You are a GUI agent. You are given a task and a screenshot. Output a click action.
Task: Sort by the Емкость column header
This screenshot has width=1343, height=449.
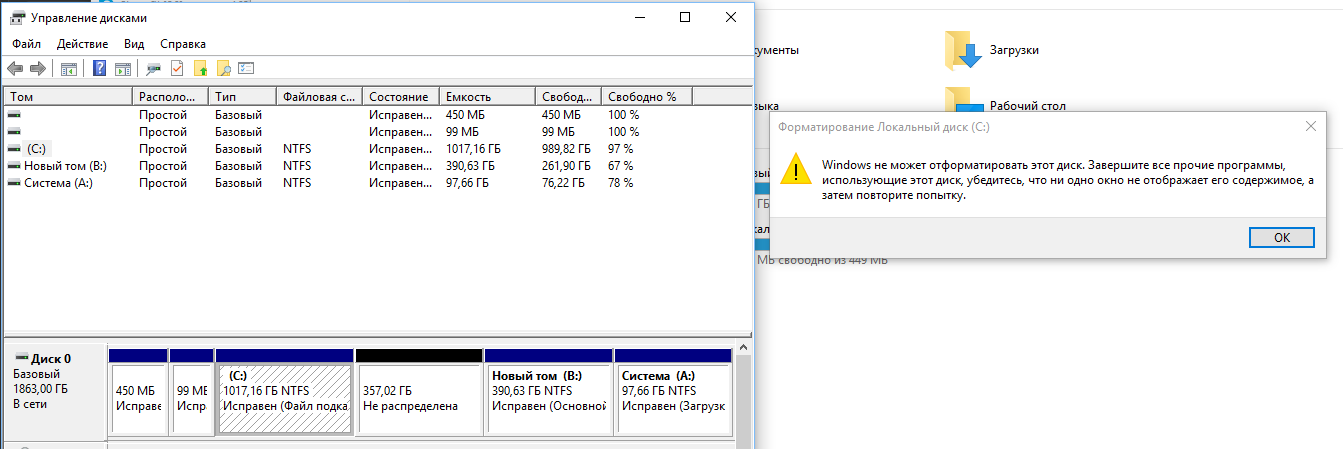488,97
